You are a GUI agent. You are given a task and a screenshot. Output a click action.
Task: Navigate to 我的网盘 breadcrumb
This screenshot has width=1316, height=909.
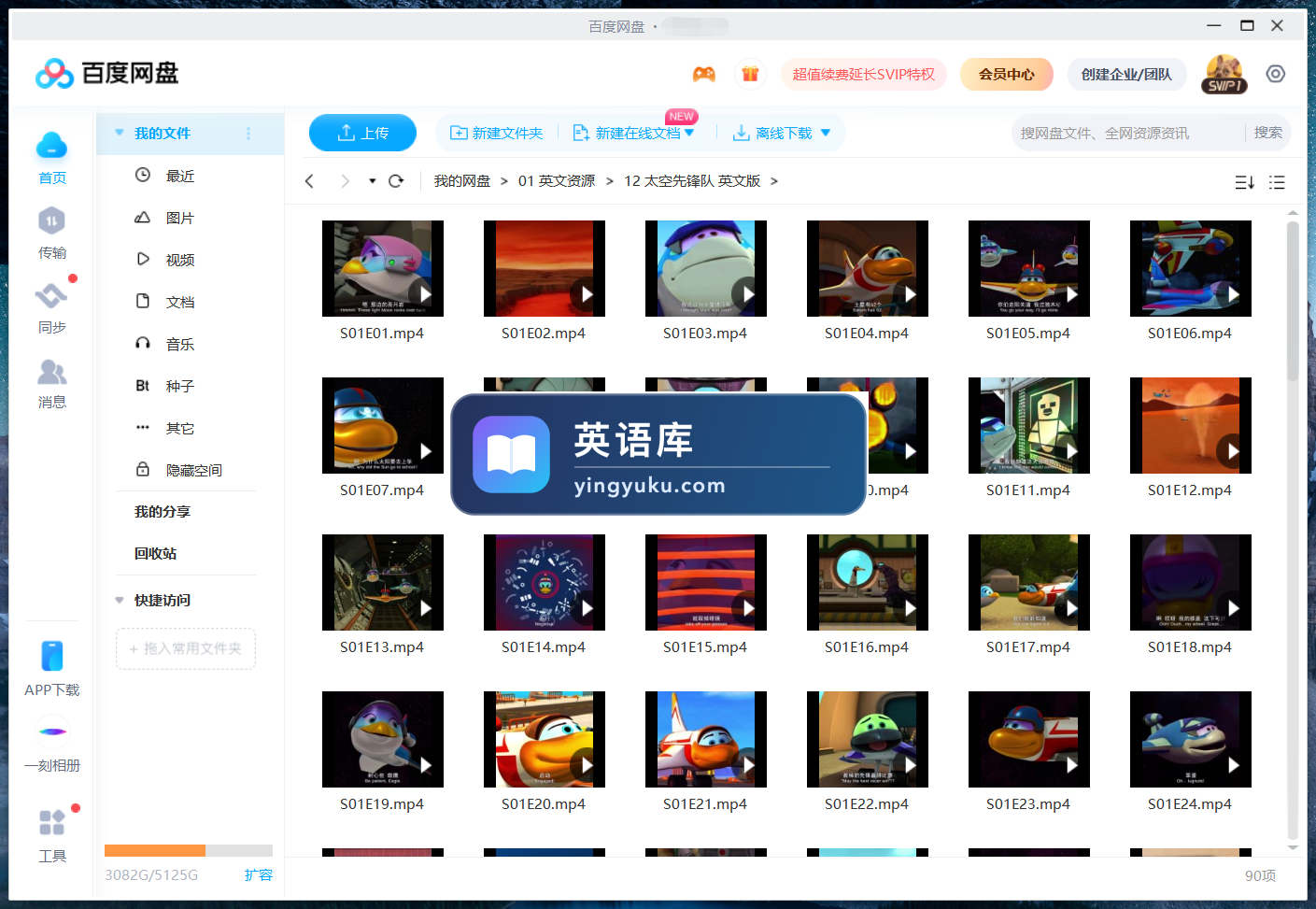coord(462,181)
